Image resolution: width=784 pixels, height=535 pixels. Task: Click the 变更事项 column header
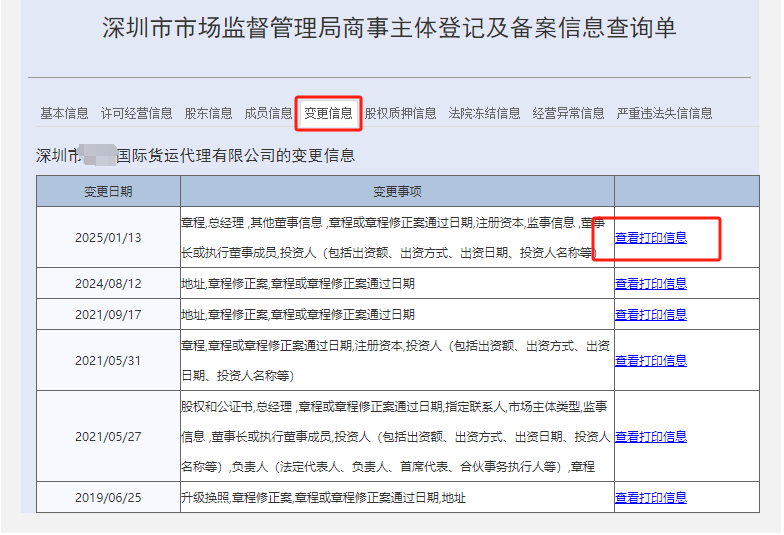(397, 191)
